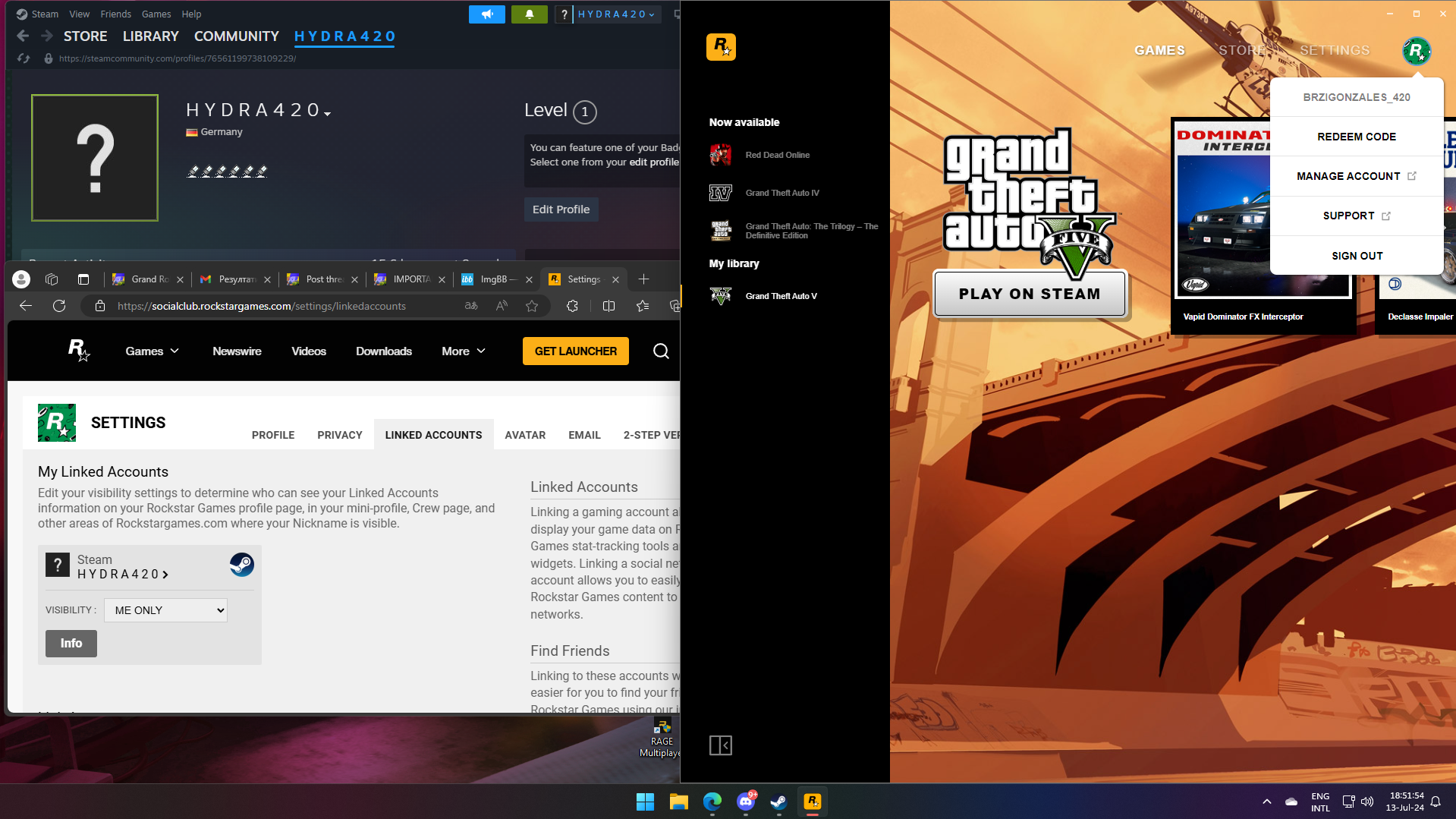This screenshot has height=819, width=1456.
Task: Open Help menu in Steam
Action: point(191,14)
